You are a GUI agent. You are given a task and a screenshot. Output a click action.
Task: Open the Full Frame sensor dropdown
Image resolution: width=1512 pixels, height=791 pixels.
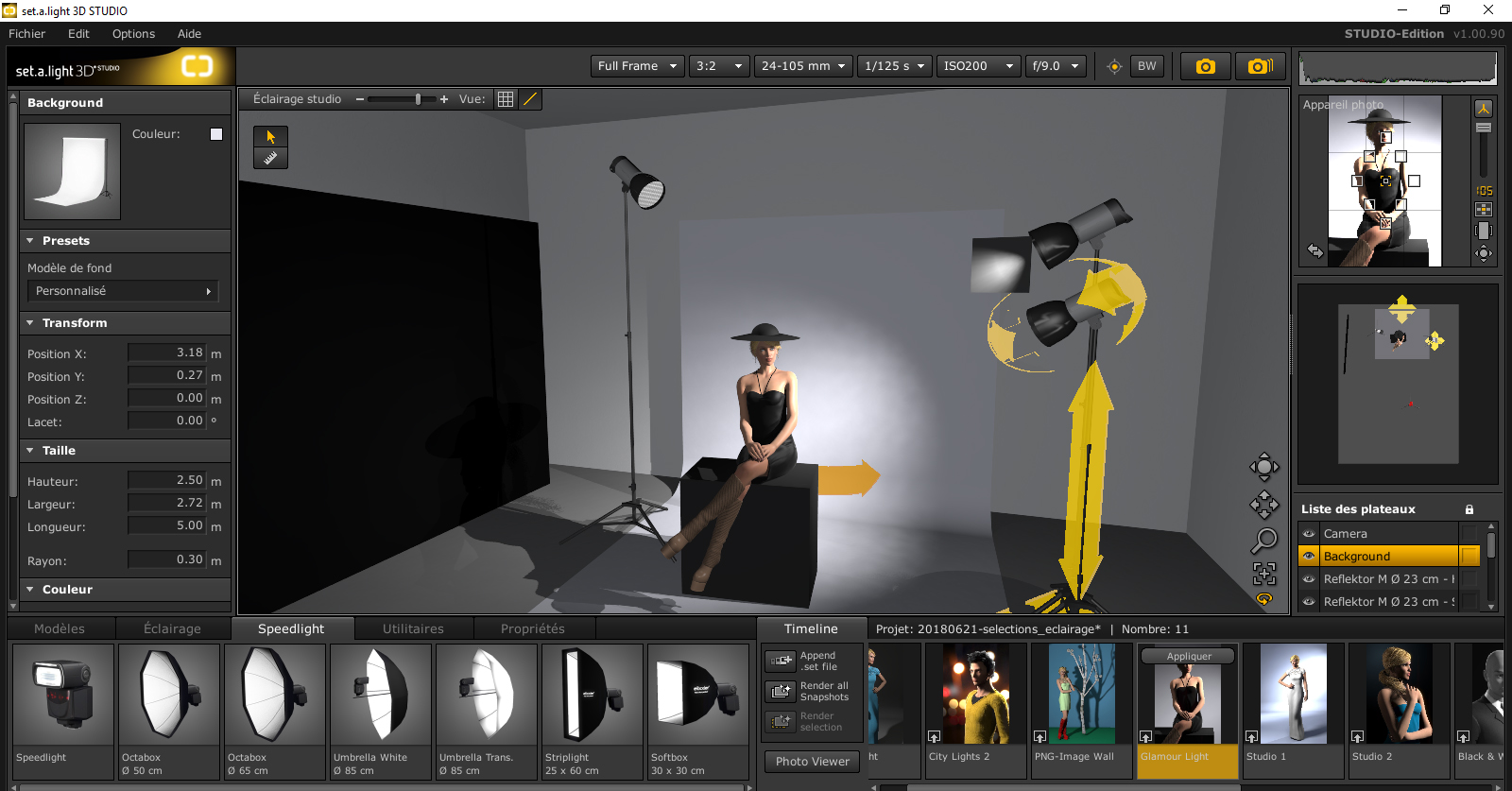click(638, 66)
